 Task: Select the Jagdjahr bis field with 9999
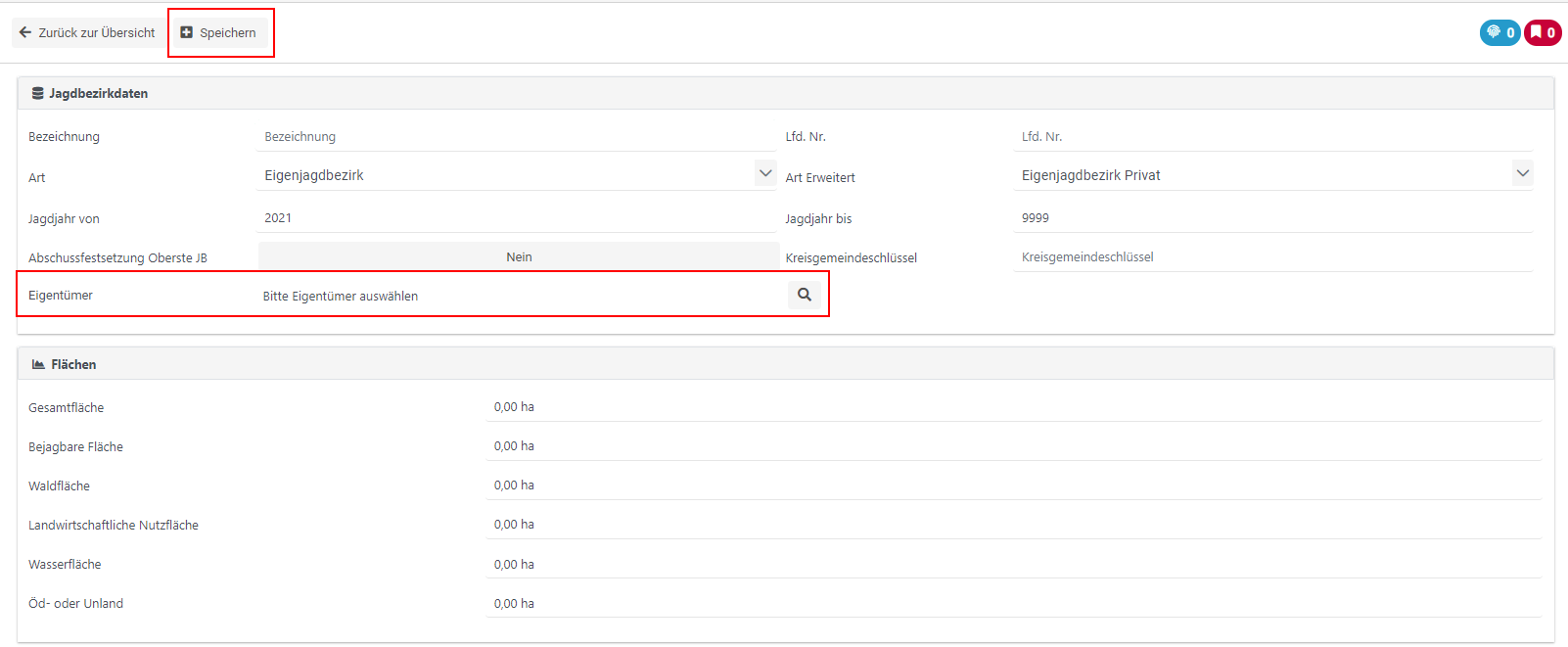(1272, 218)
